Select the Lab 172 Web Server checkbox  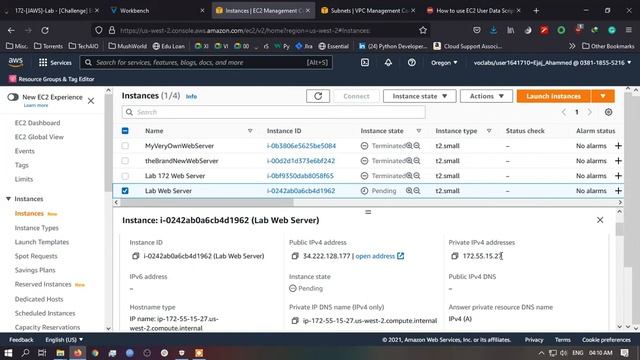click(x=125, y=176)
